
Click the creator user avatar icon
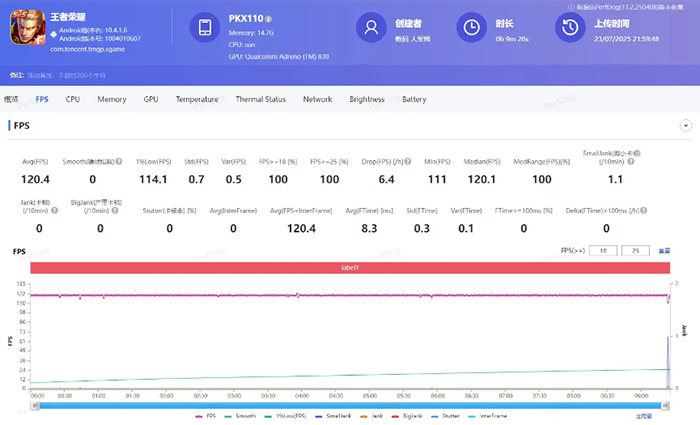372,29
